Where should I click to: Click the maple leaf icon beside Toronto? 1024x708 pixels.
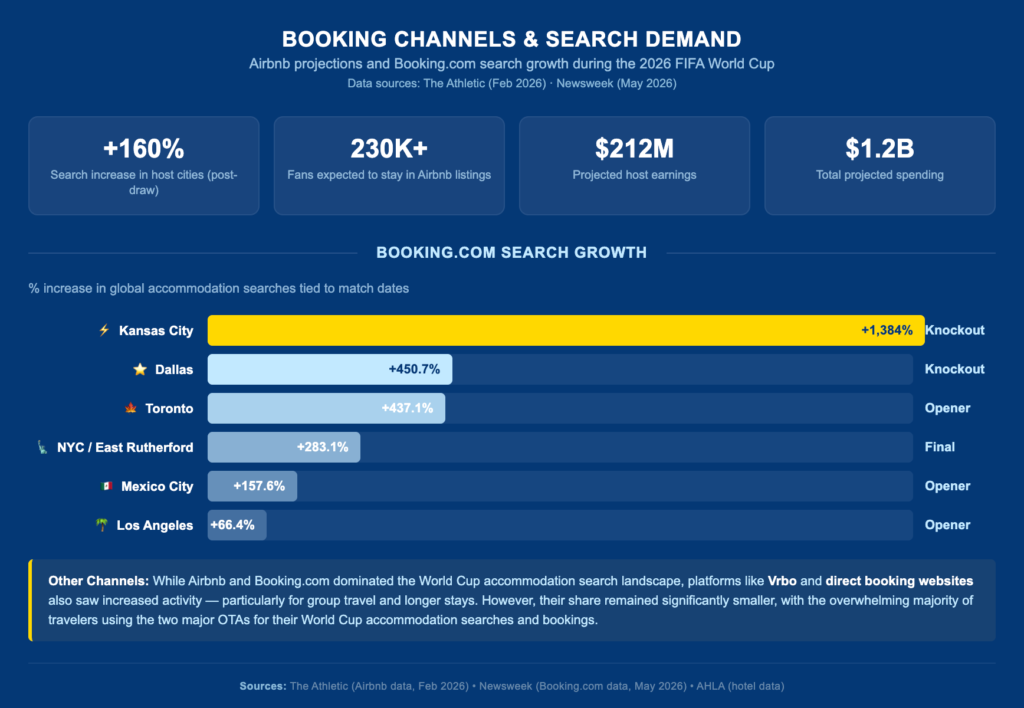coord(131,408)
